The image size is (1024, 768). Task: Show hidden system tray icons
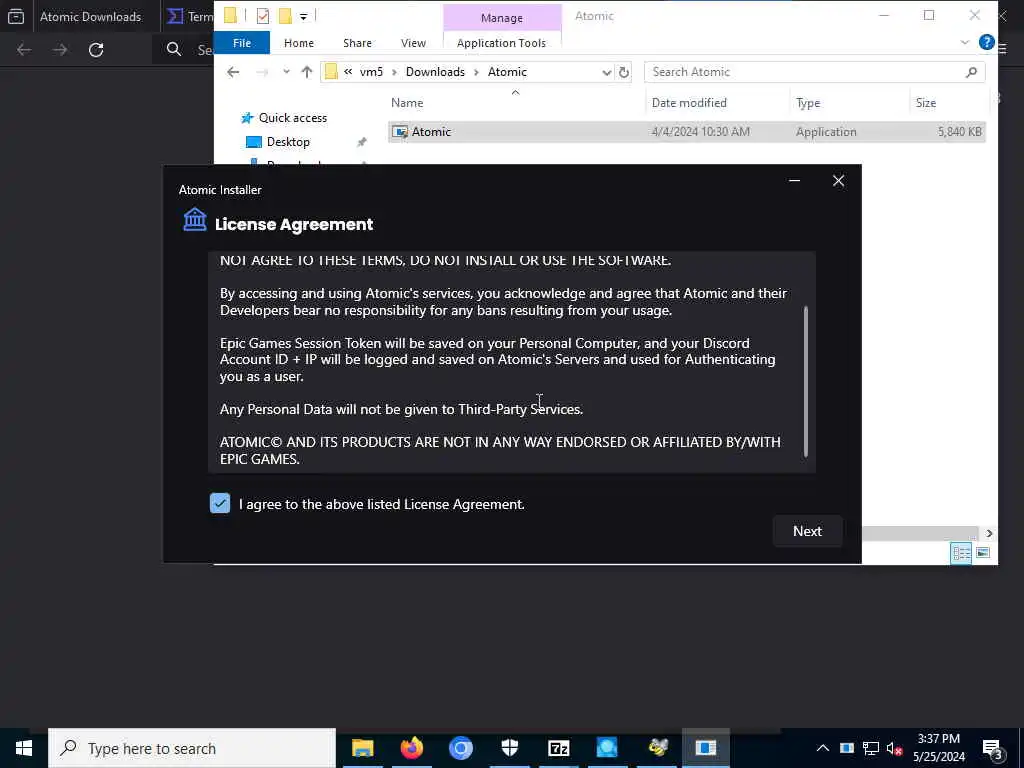point(823,748)
